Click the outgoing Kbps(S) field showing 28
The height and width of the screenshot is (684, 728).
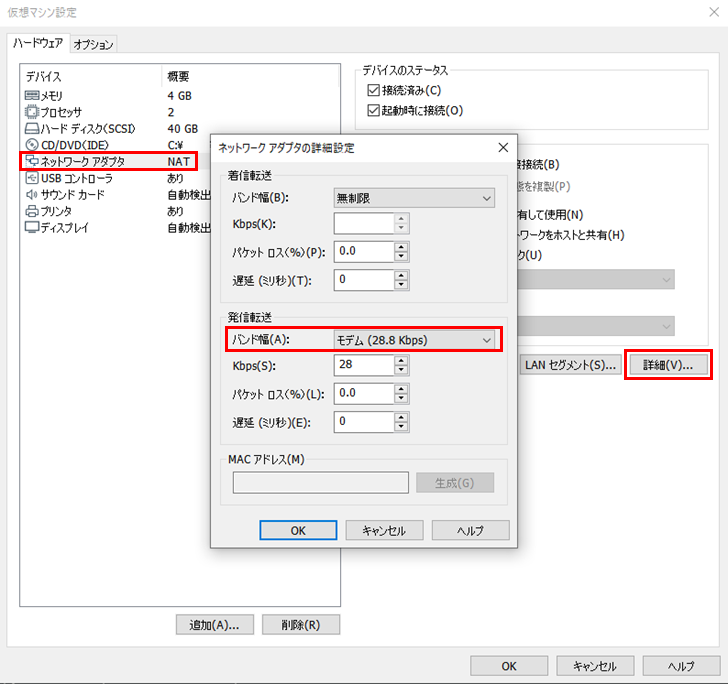pos(364,365)
